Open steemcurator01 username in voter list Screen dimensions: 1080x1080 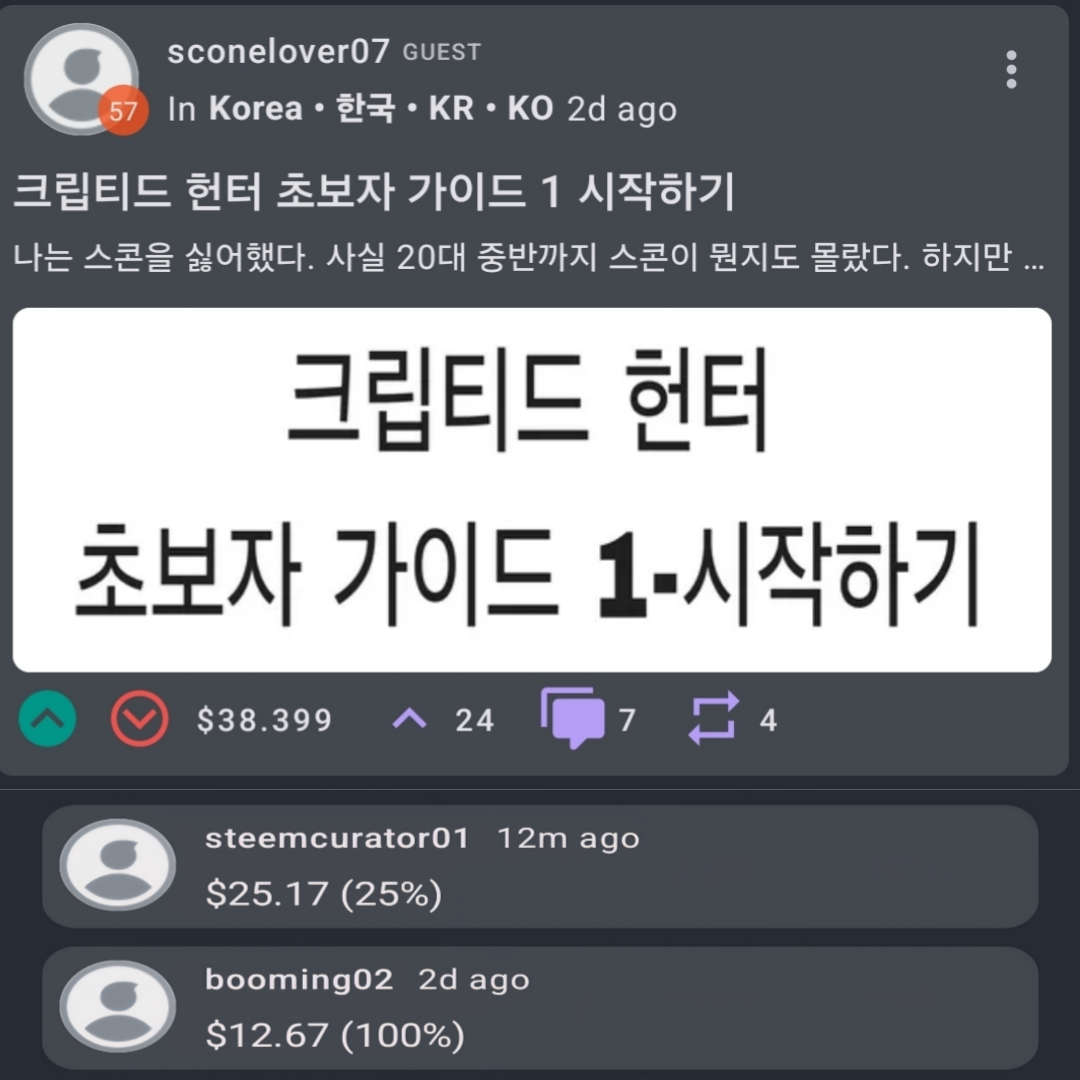(338, 838)
